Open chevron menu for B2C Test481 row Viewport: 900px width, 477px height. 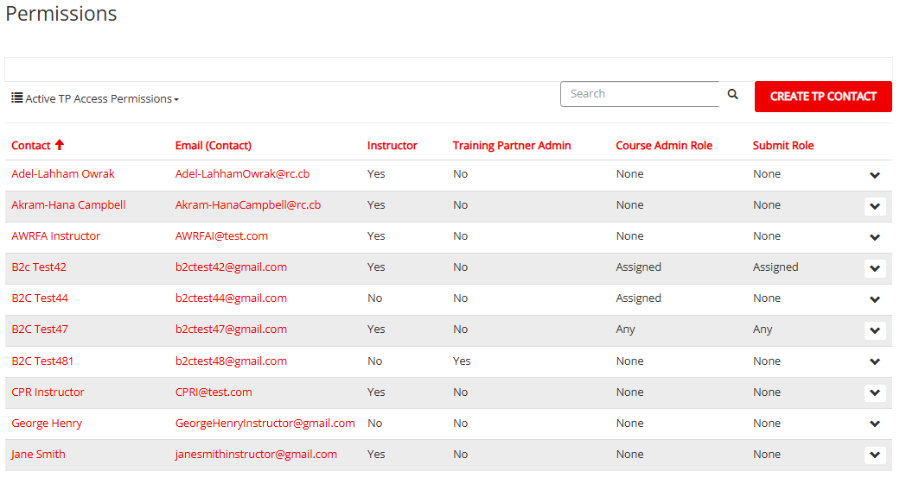[875, 362]
